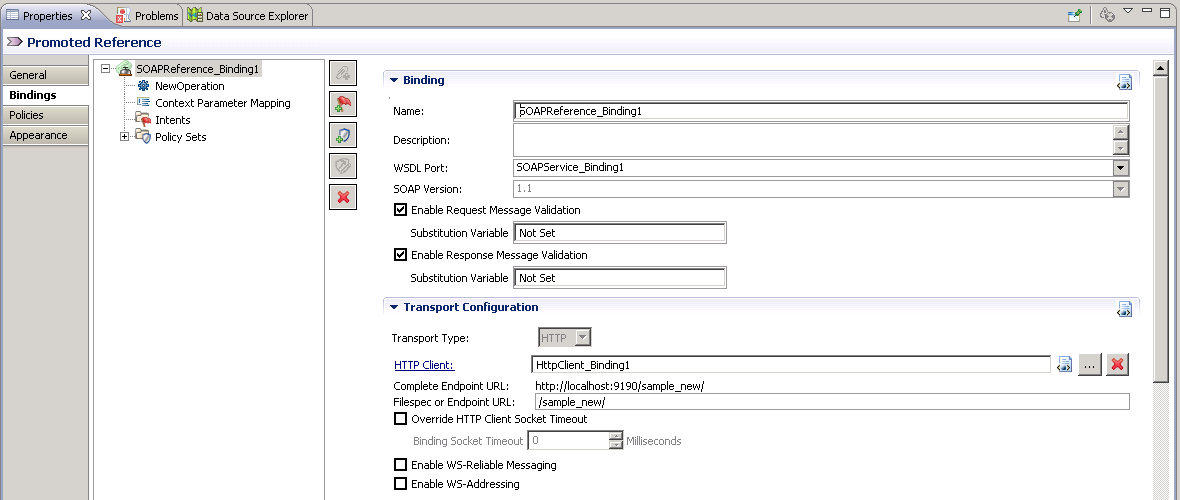
Task: Open the WSDL Port dropdown
Action: pyautogui.click(x=1120, y=168)
